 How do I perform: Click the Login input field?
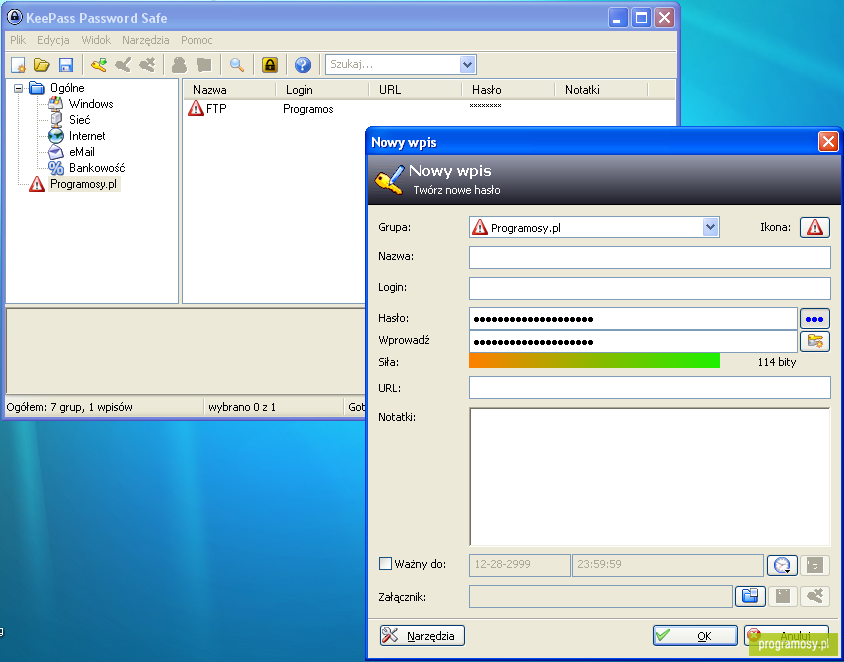tap(650, 288)
